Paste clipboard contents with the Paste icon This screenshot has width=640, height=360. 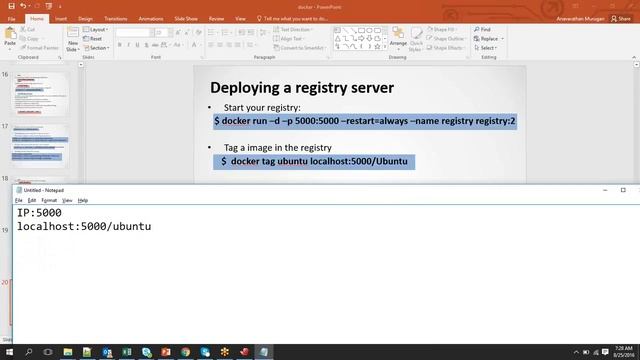tap(10, 33)
